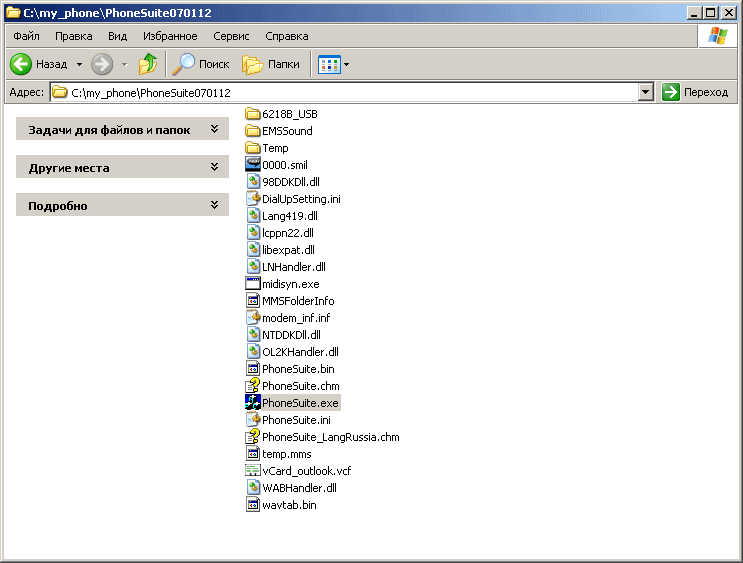Select the lcppn22.dll file icon
743x563 pixels.
[x=253, y=233]
